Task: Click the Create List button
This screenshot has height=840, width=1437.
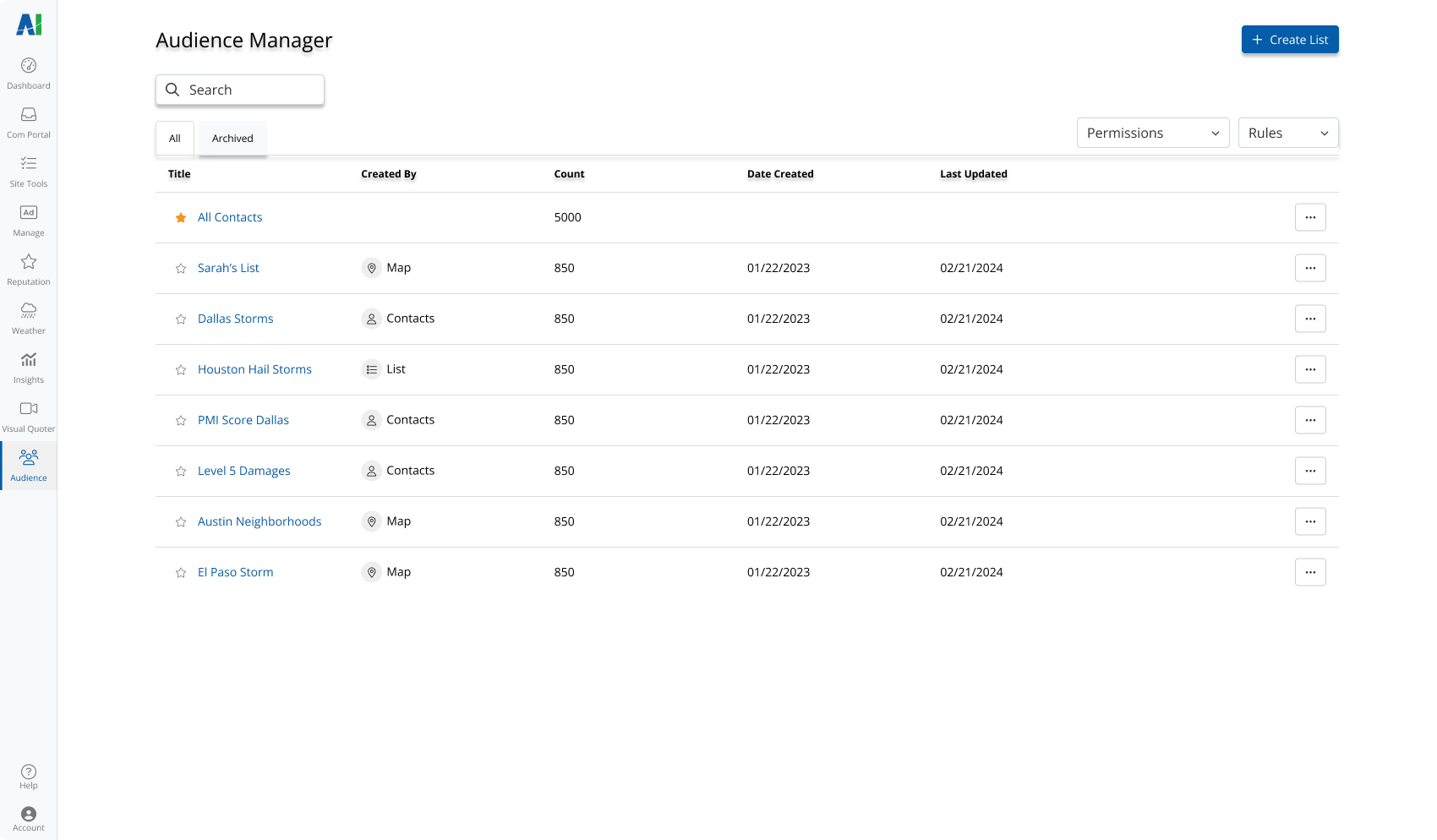Action: click(x=1289, y=40)
